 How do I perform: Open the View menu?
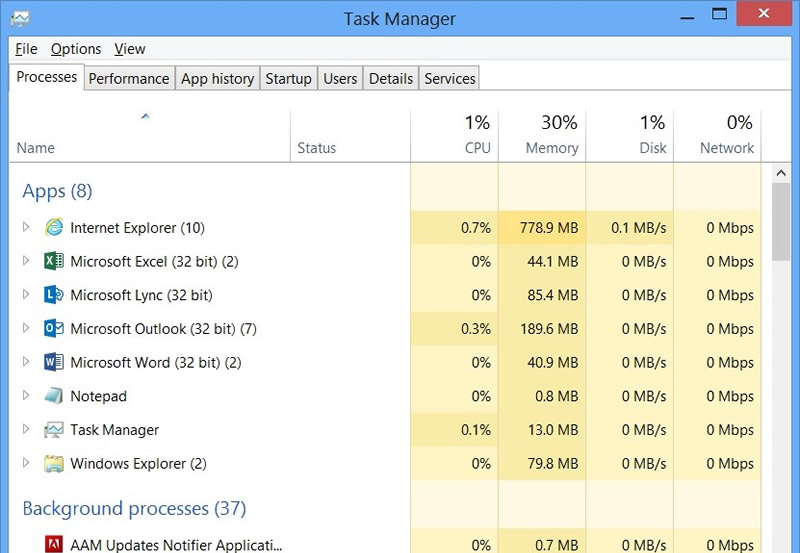pos(130,49)
